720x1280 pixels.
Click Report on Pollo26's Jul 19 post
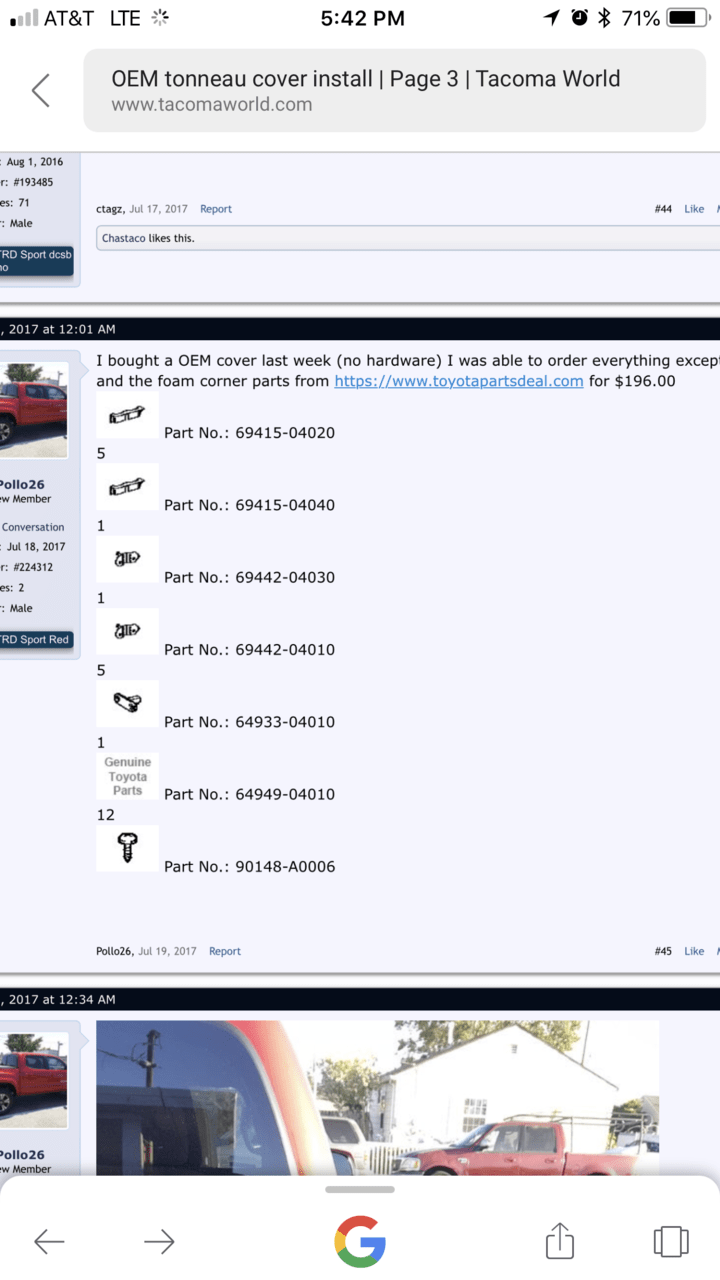(x=224, y=951)
